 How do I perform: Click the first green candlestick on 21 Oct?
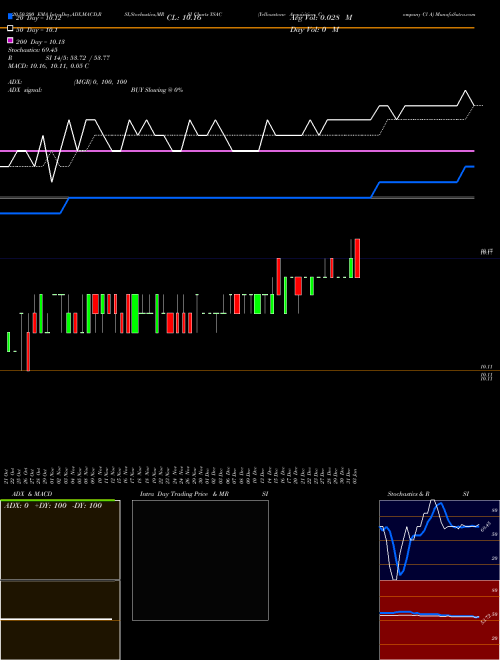tap(8, 342)
